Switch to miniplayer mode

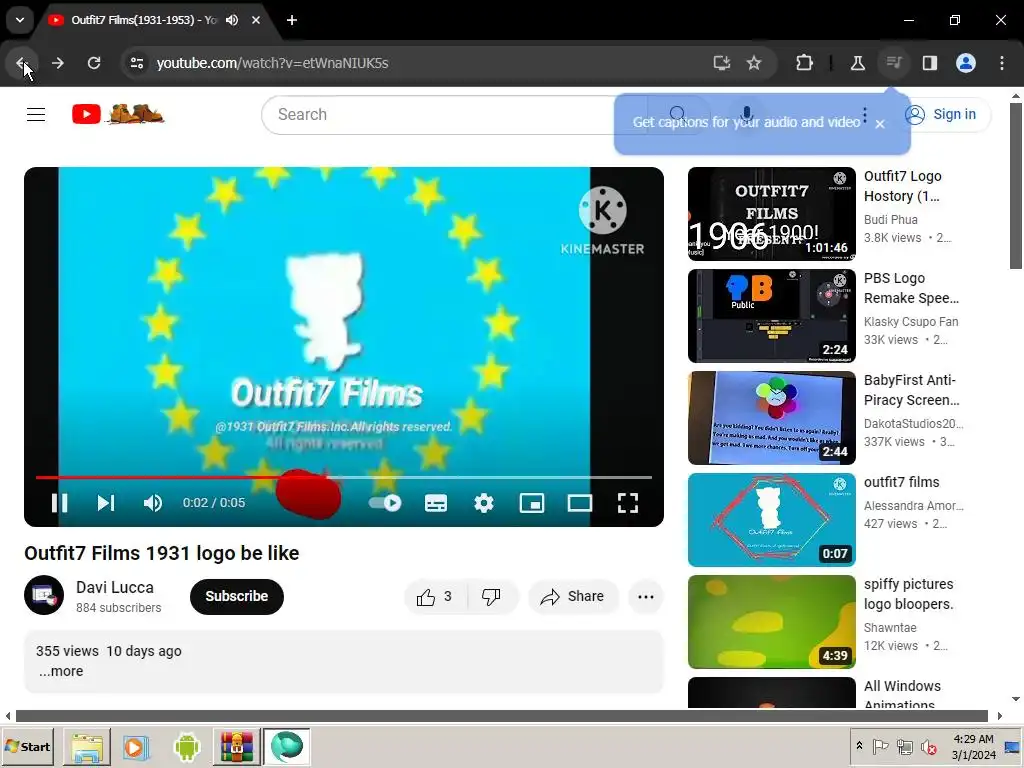click(x=532, y=503)
